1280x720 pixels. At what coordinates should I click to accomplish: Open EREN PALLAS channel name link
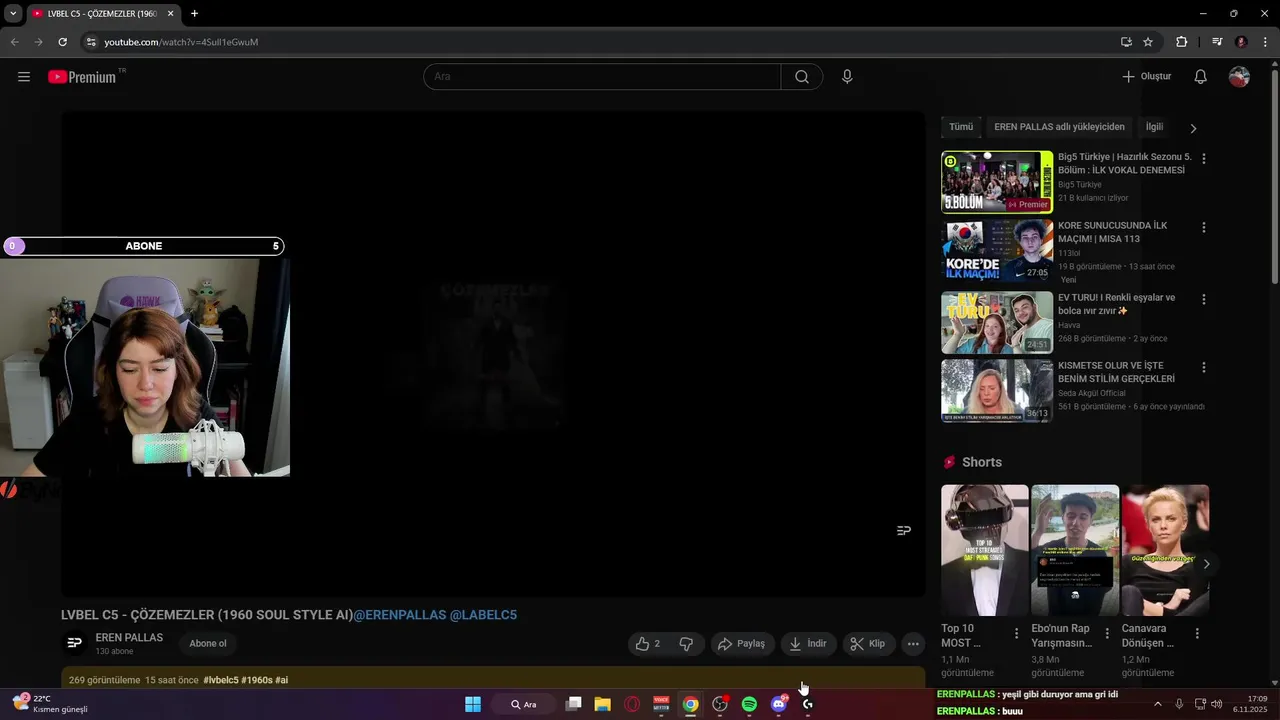coord(129,638)
